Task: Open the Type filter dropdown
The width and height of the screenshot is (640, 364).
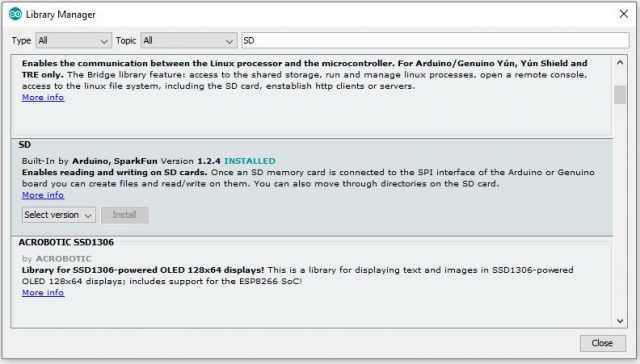Action: 73,41
